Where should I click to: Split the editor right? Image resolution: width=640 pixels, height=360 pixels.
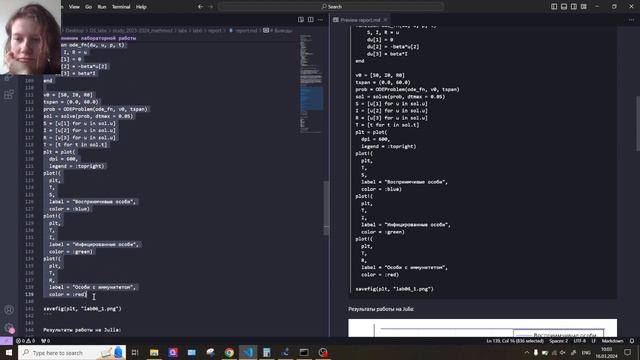311,20
